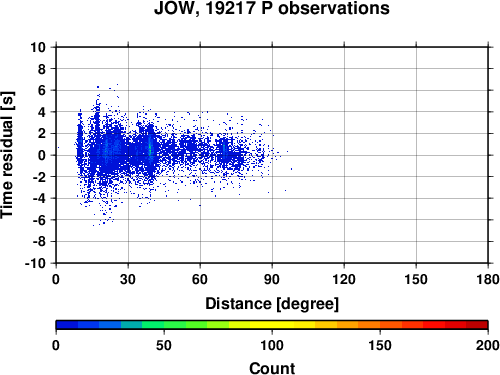Click the y-axis tick label '6'
500x375 pixels.
(42, 90)
